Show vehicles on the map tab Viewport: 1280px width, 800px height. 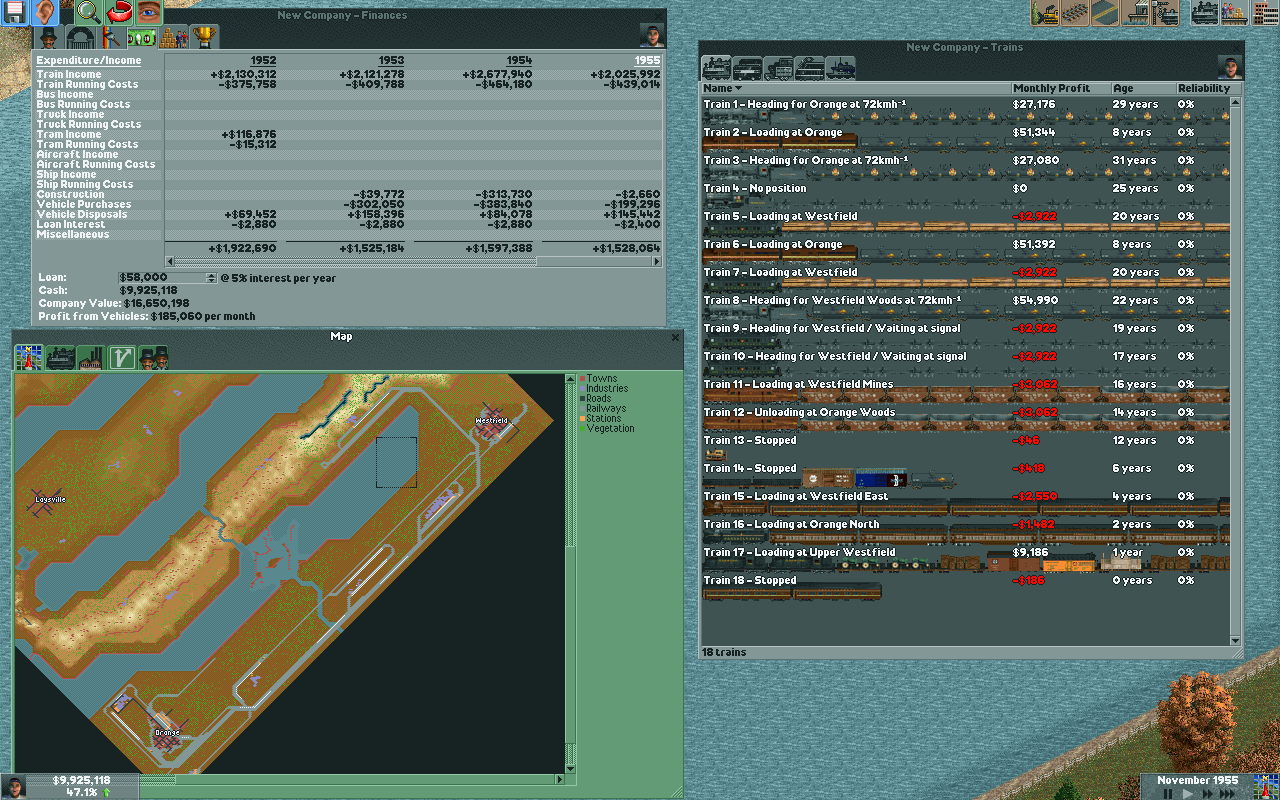(x=60, y=358)
